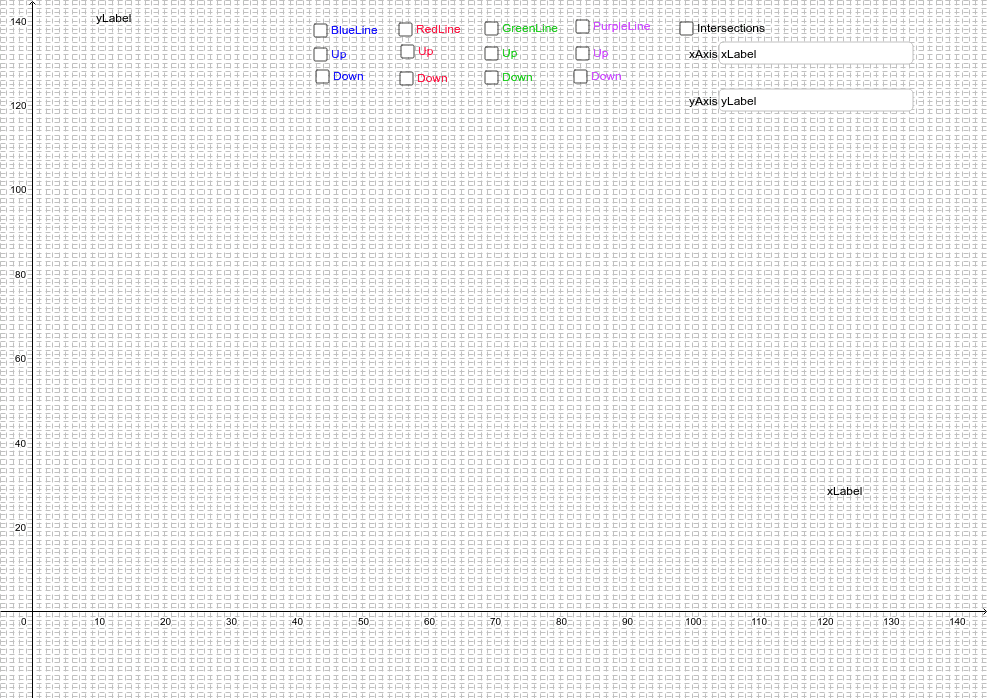Select the xLabel text on the graph
The height and width of the screenshot is (700, 989).
tap(845, 491)
